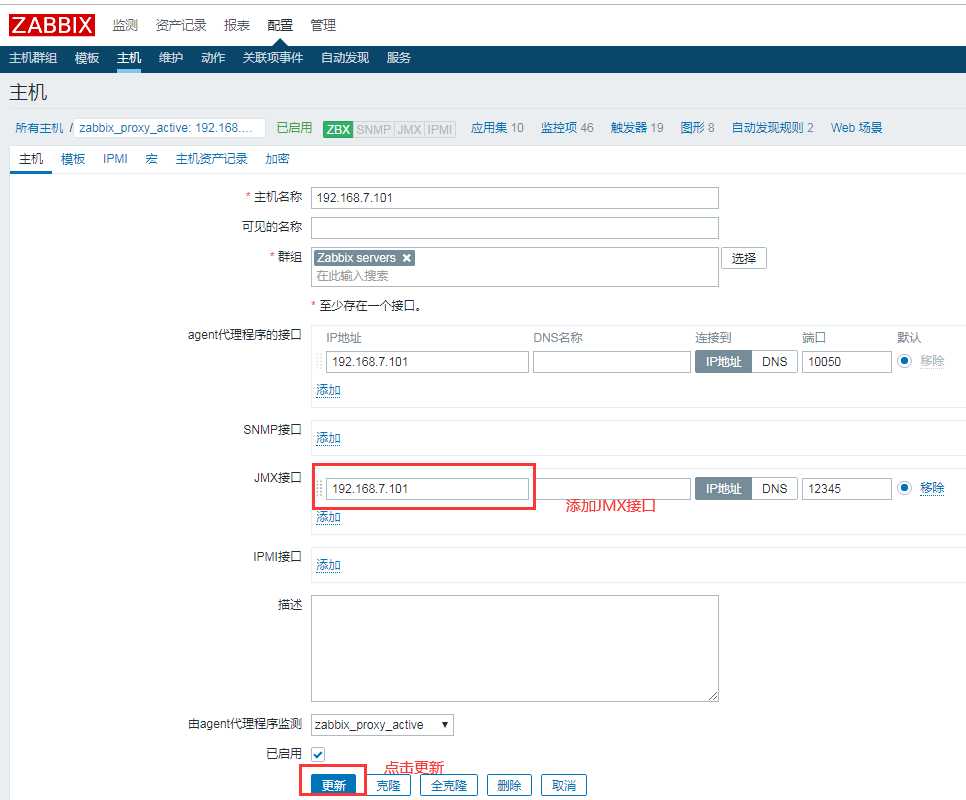Open the zabbix_proxy_active host breadcrumb link

pos(166,128)
